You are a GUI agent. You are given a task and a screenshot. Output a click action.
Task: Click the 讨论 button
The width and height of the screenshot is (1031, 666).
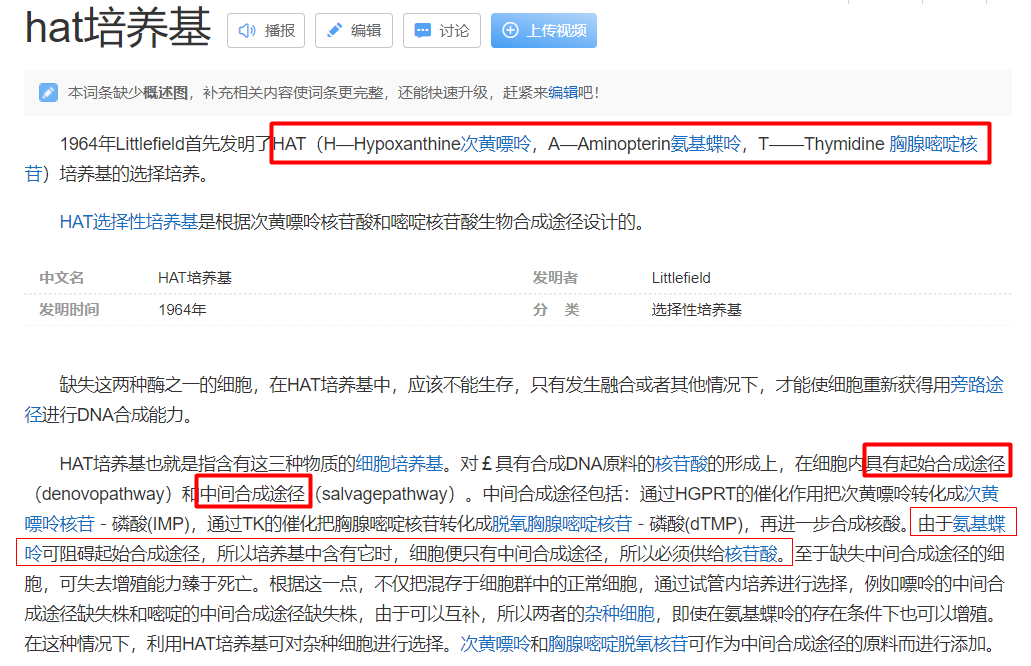pos(441,29)
